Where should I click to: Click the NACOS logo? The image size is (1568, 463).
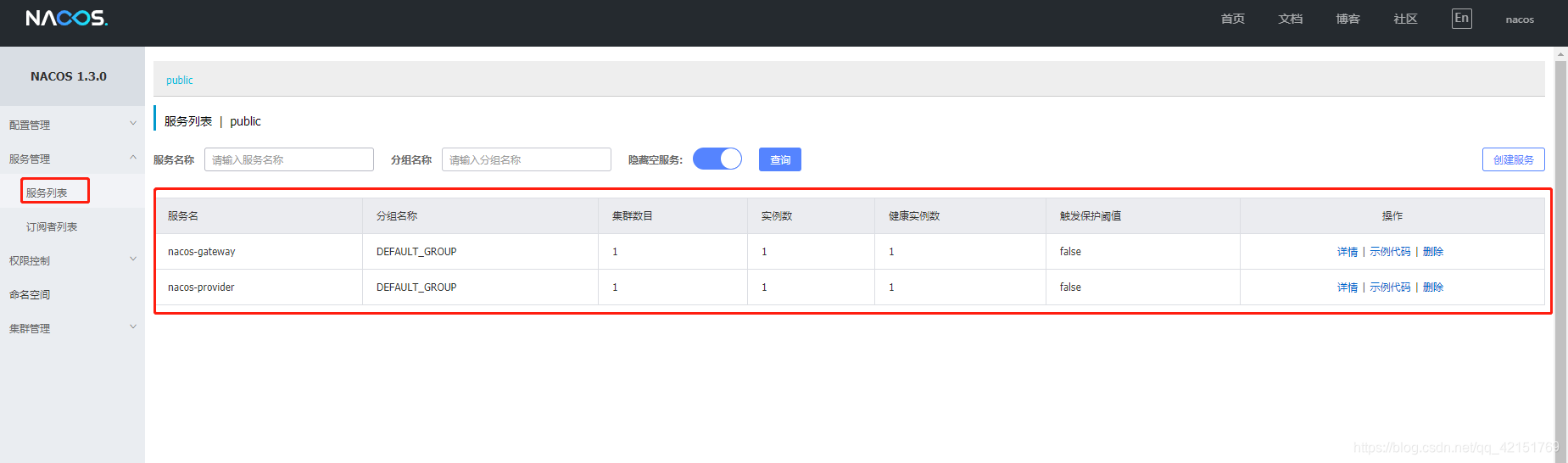click(x=67, y=18)
